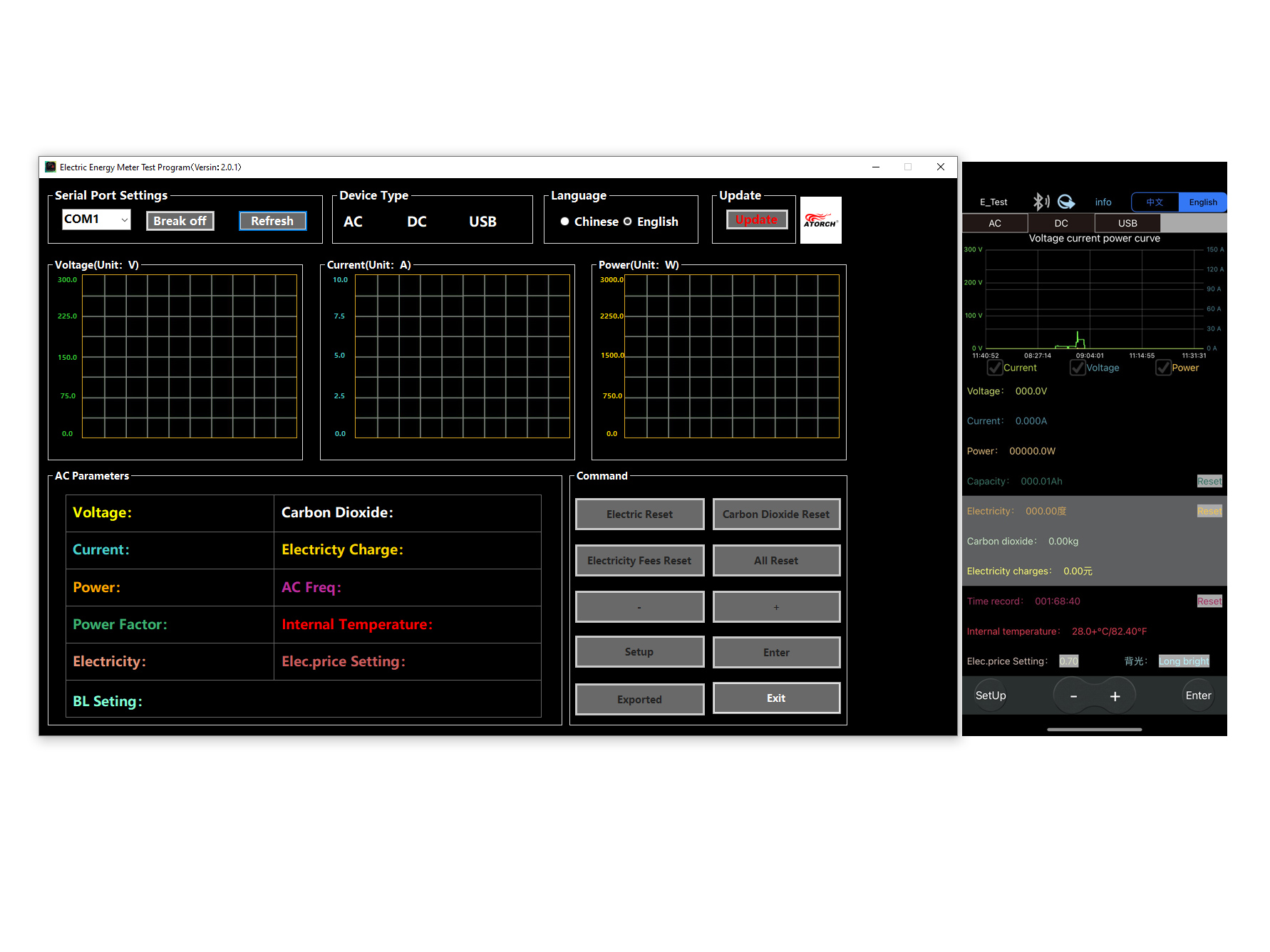Uncheck the Current curve checkbox
1270x952 pixels.
coord(995,368)
